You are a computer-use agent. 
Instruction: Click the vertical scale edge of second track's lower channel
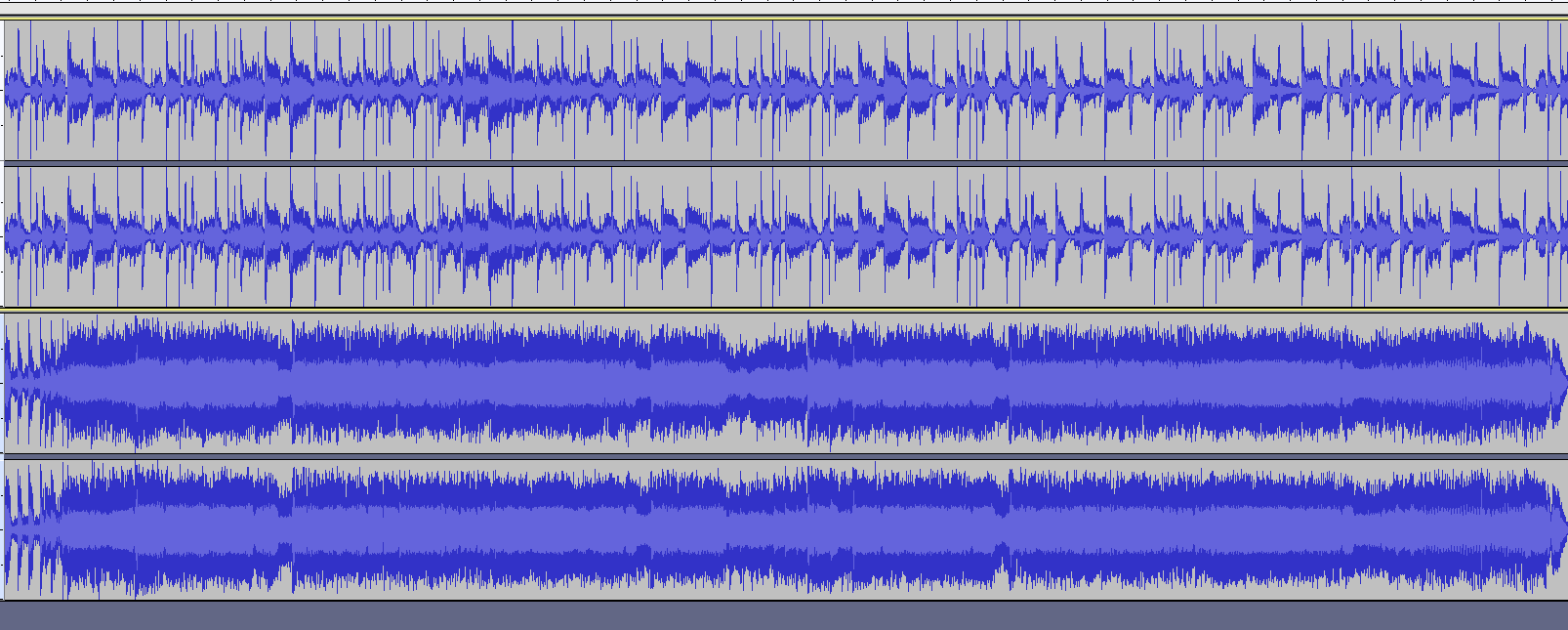3,529
